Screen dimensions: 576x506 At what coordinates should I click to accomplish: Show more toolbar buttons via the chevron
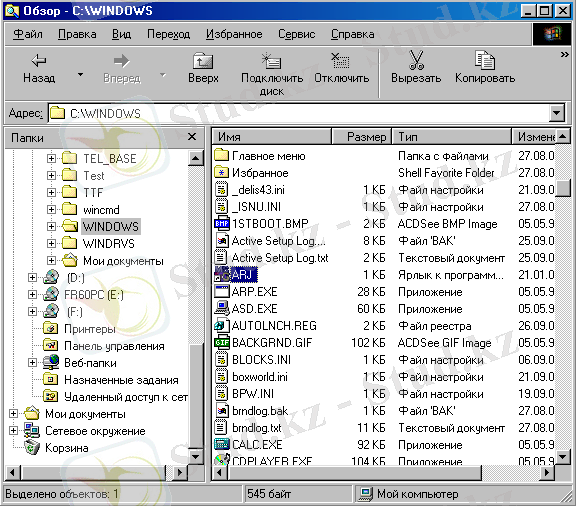point(564,55)
